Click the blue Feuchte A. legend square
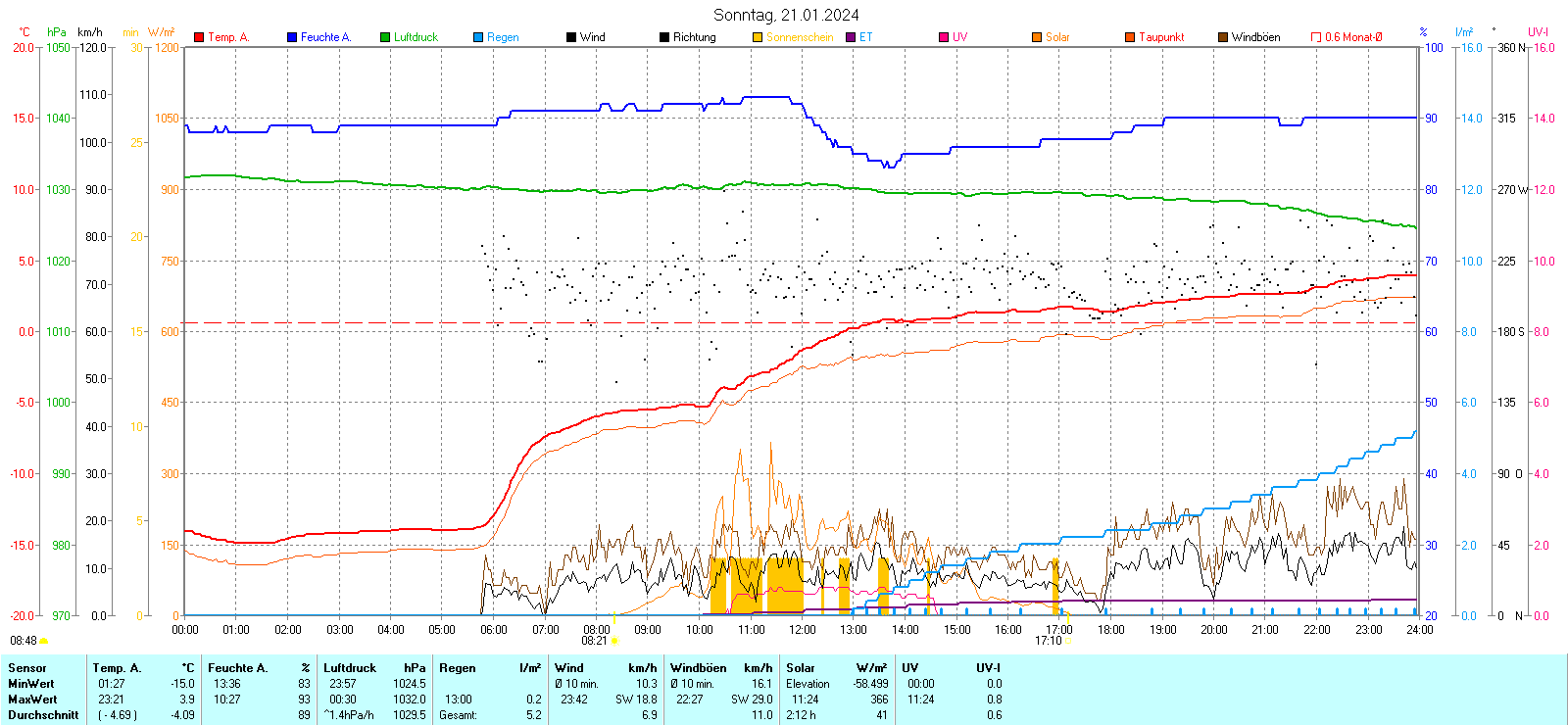 pyautogui.click(x=292, y=37)
